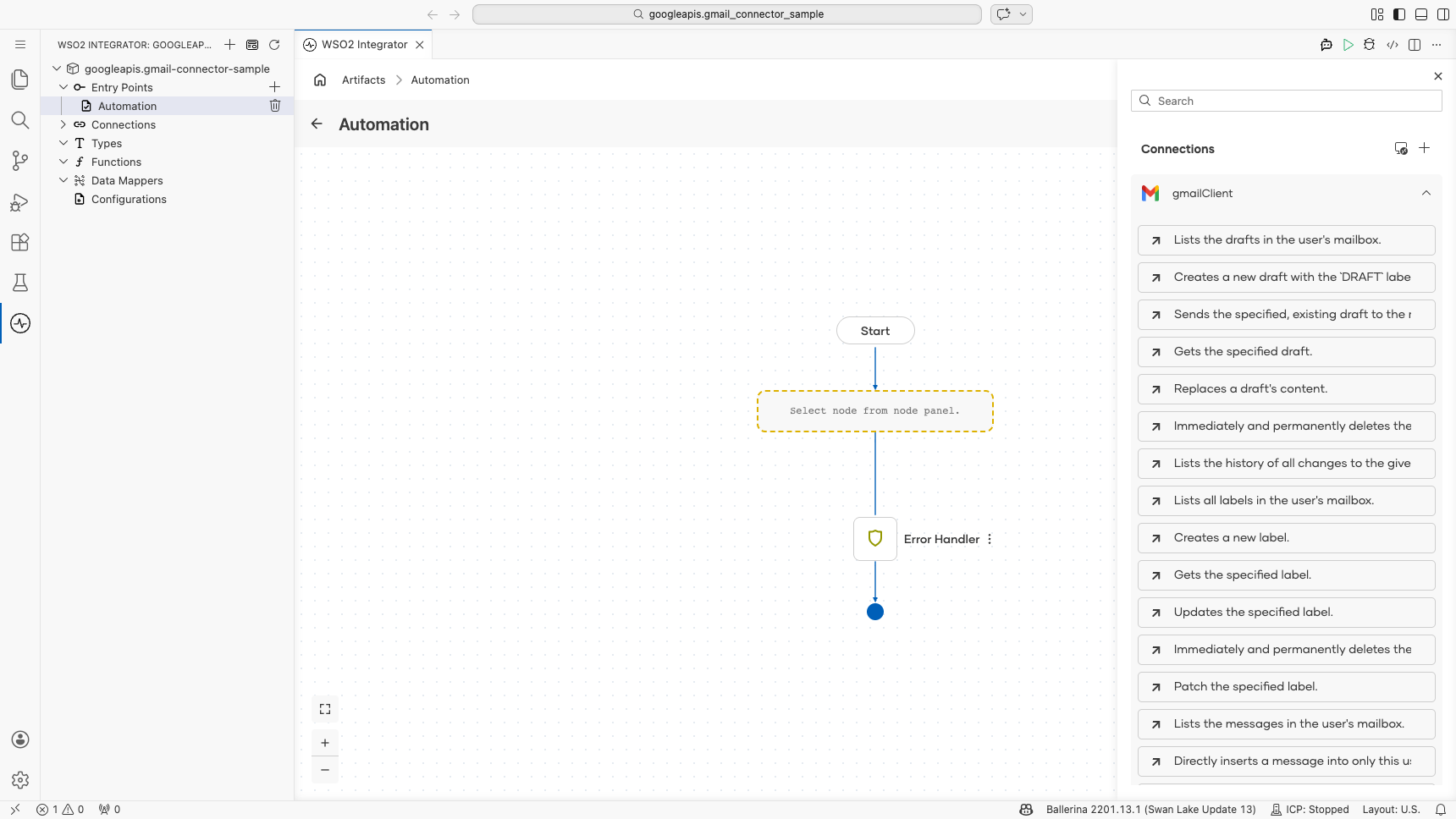Toggle the secondary side bar layout
Viewport: 1456px width, 819px height.
coord(1443,14)
